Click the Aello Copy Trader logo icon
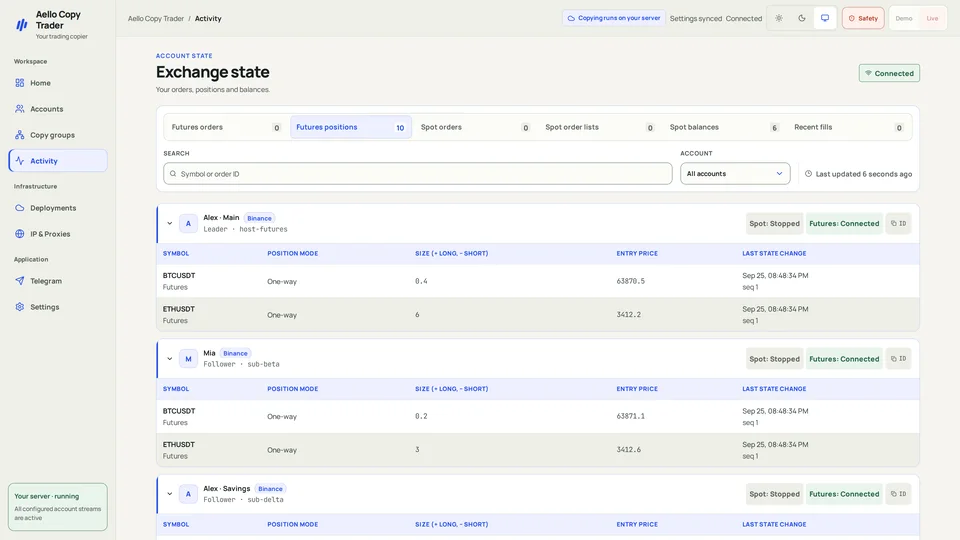 [x=21, y=24]
